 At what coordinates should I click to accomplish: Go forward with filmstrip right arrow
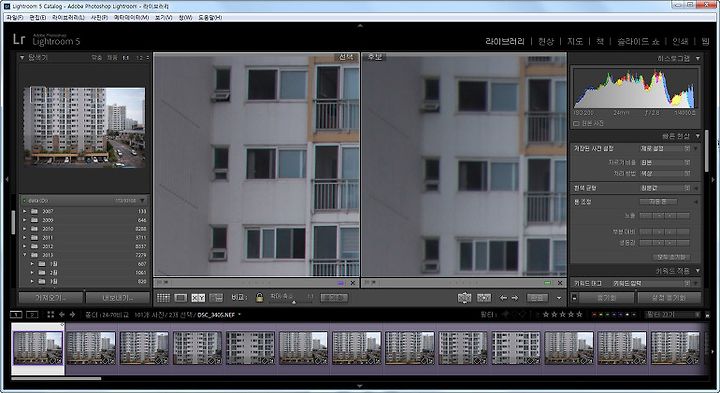click(x=72, y=314)
